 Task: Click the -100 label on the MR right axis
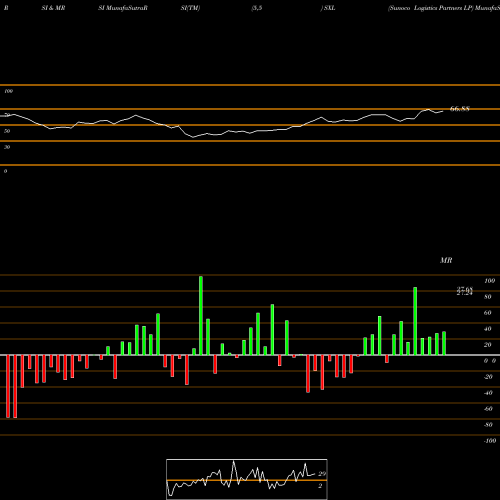click(490, 441)
